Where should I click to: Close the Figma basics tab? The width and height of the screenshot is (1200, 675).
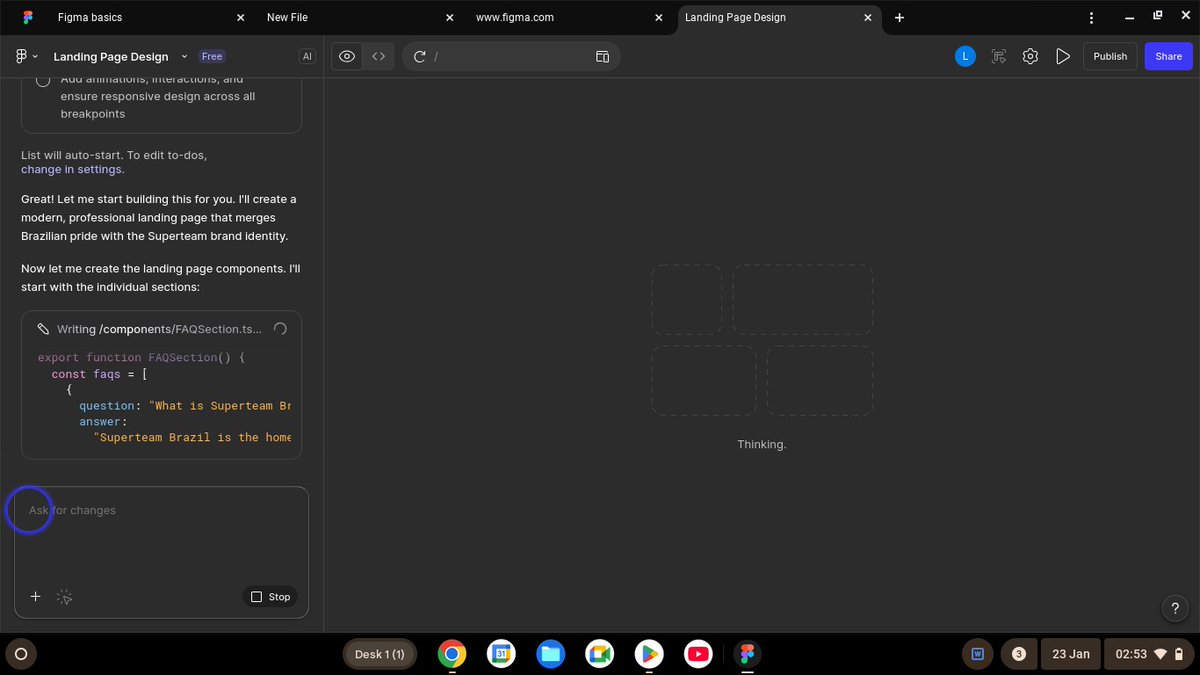[240, 18]
